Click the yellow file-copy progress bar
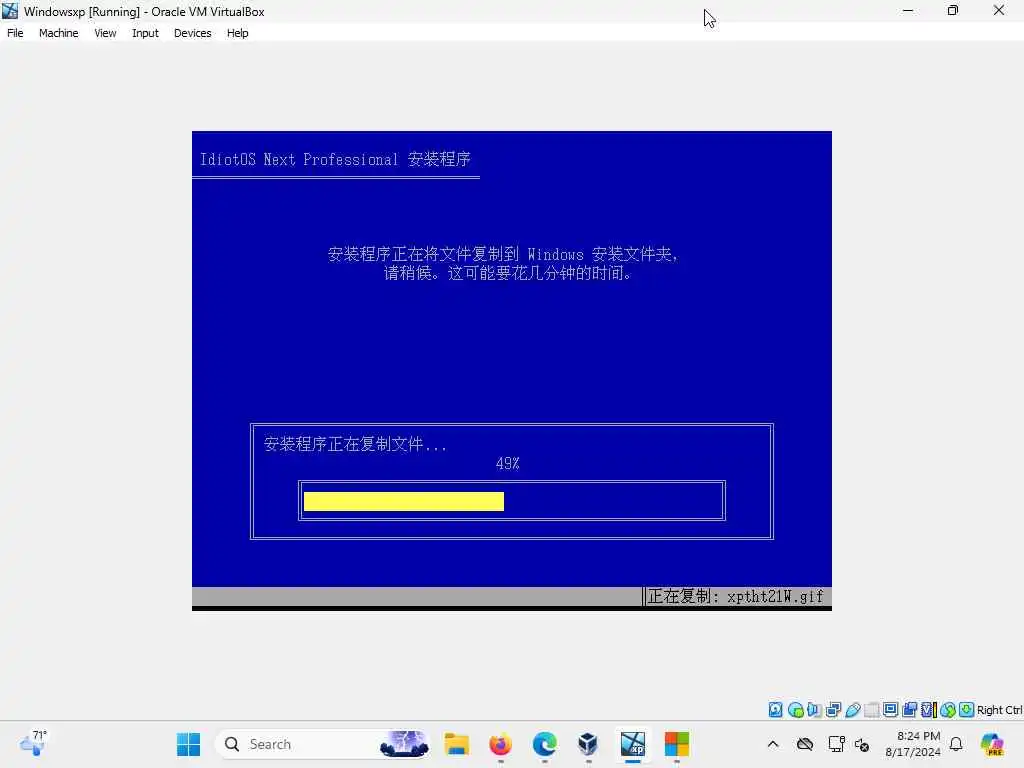This screenshot has height=768, width=1024. click(404, 501)
